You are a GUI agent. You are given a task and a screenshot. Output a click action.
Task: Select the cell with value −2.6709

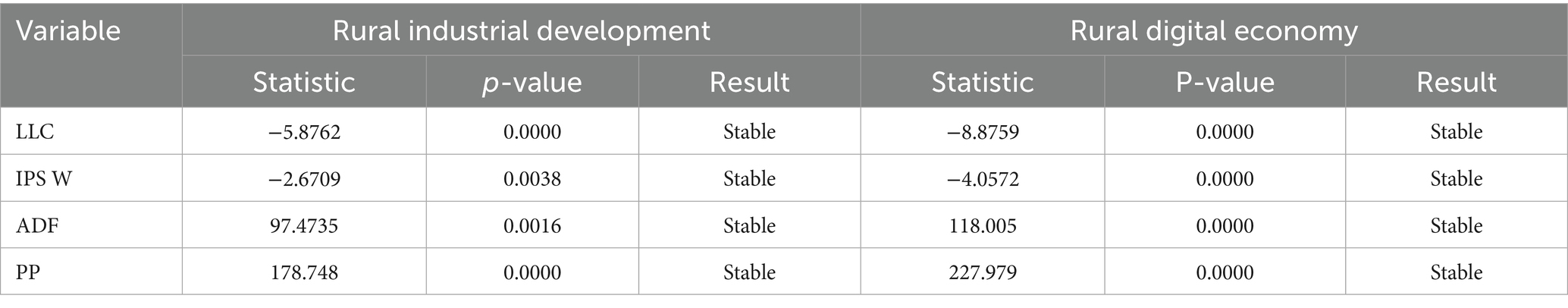[x=304, y=178]
